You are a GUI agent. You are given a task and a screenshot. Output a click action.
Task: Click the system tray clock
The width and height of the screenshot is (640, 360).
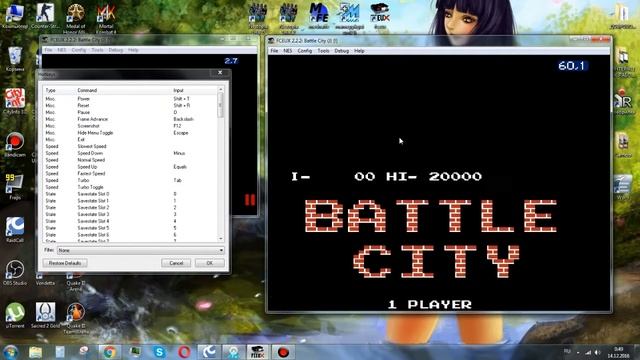click(618, 352)
